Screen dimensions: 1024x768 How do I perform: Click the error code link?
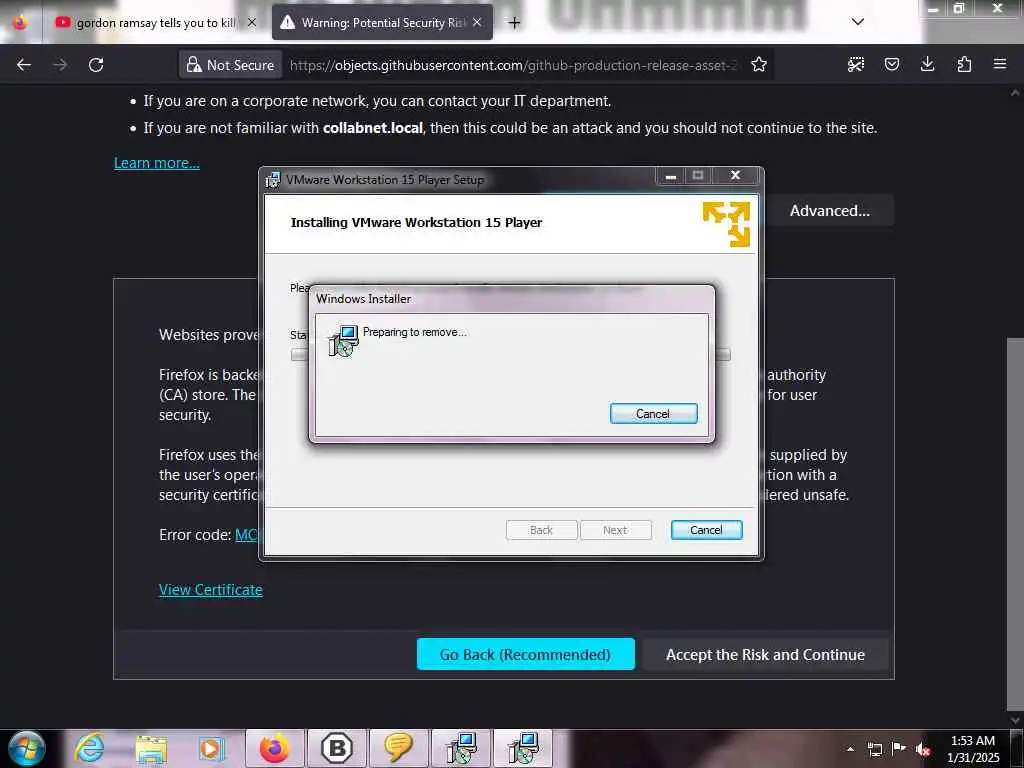247,535
